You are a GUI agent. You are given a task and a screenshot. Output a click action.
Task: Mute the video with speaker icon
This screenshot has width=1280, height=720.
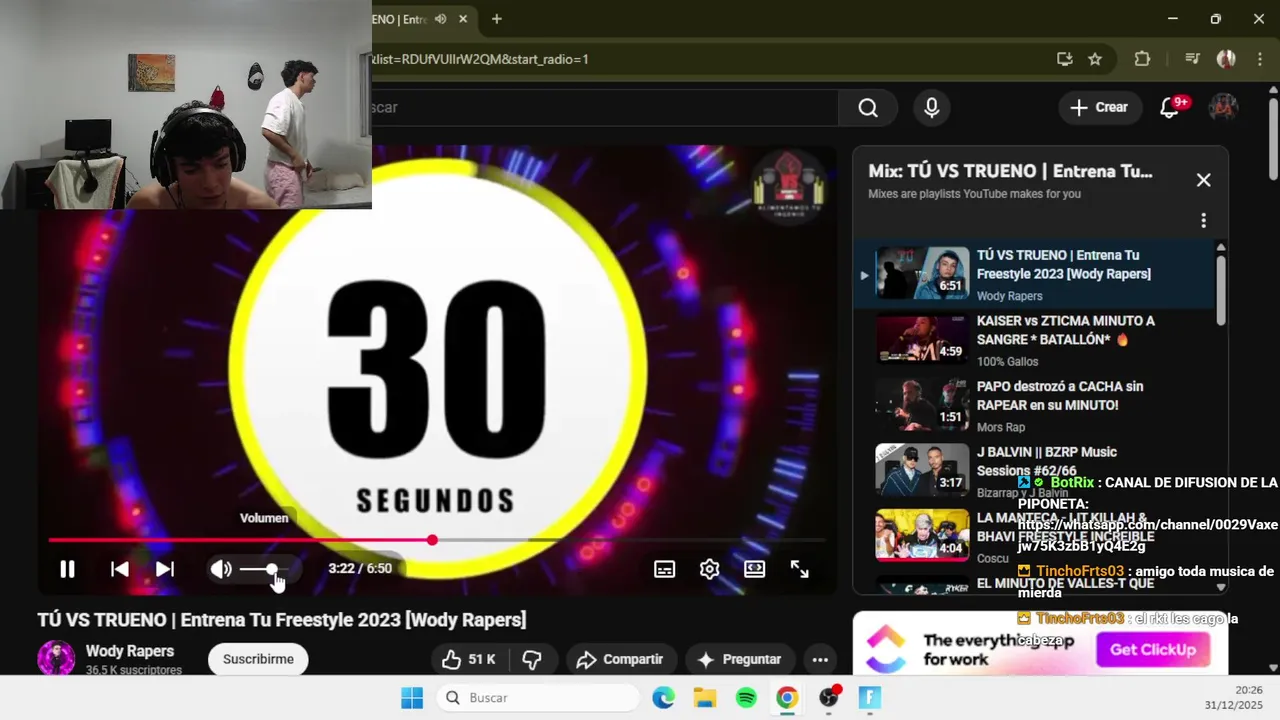pyautogui.click(x=221, y=569)
